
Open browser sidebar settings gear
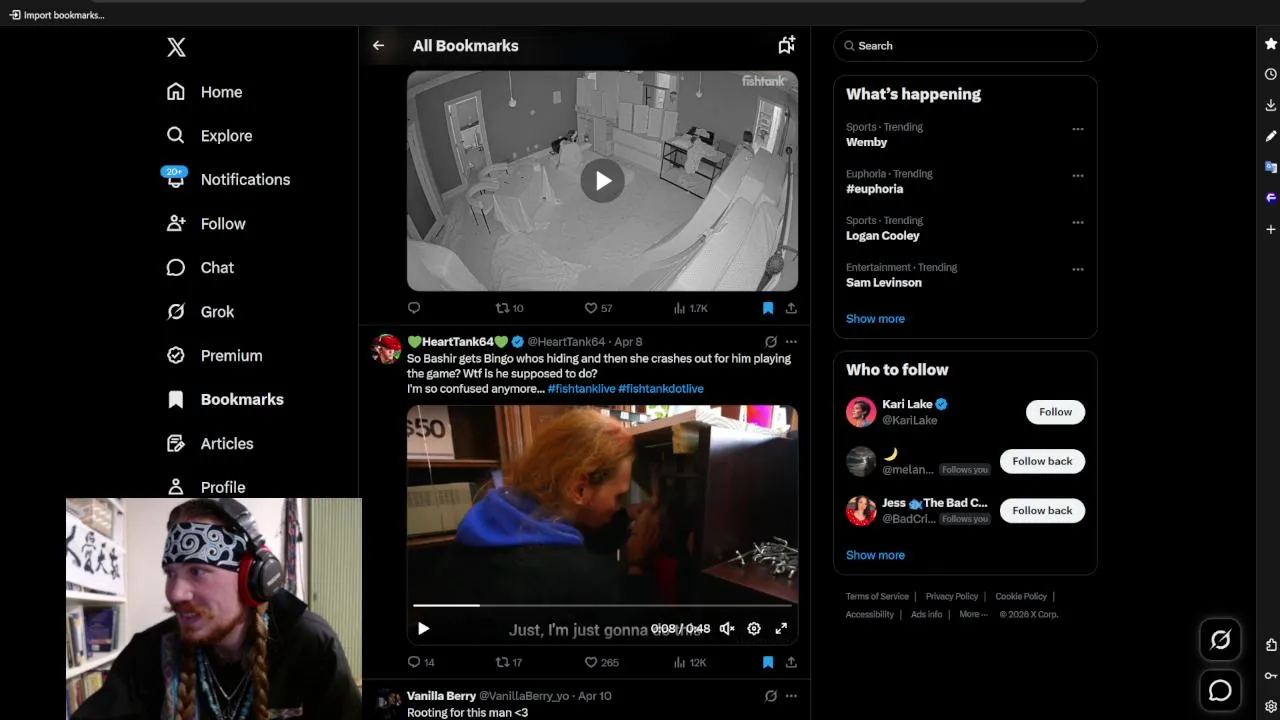1271,706
